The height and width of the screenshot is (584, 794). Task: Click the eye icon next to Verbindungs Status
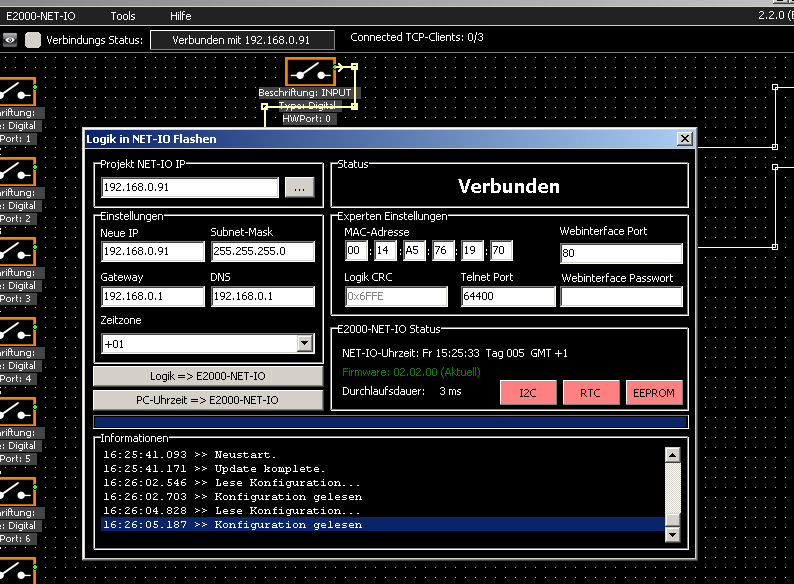10,40
